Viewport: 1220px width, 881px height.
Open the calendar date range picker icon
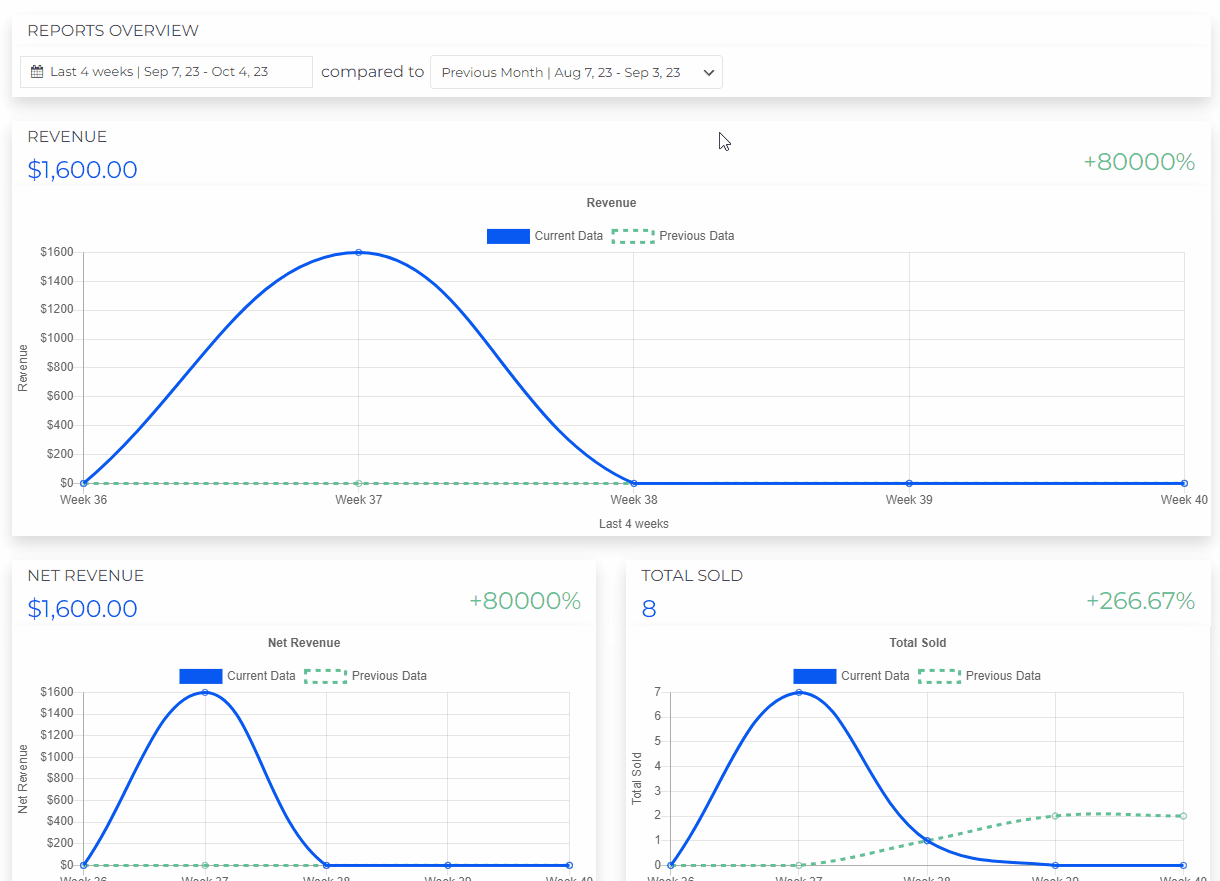[x=38, y=71]
